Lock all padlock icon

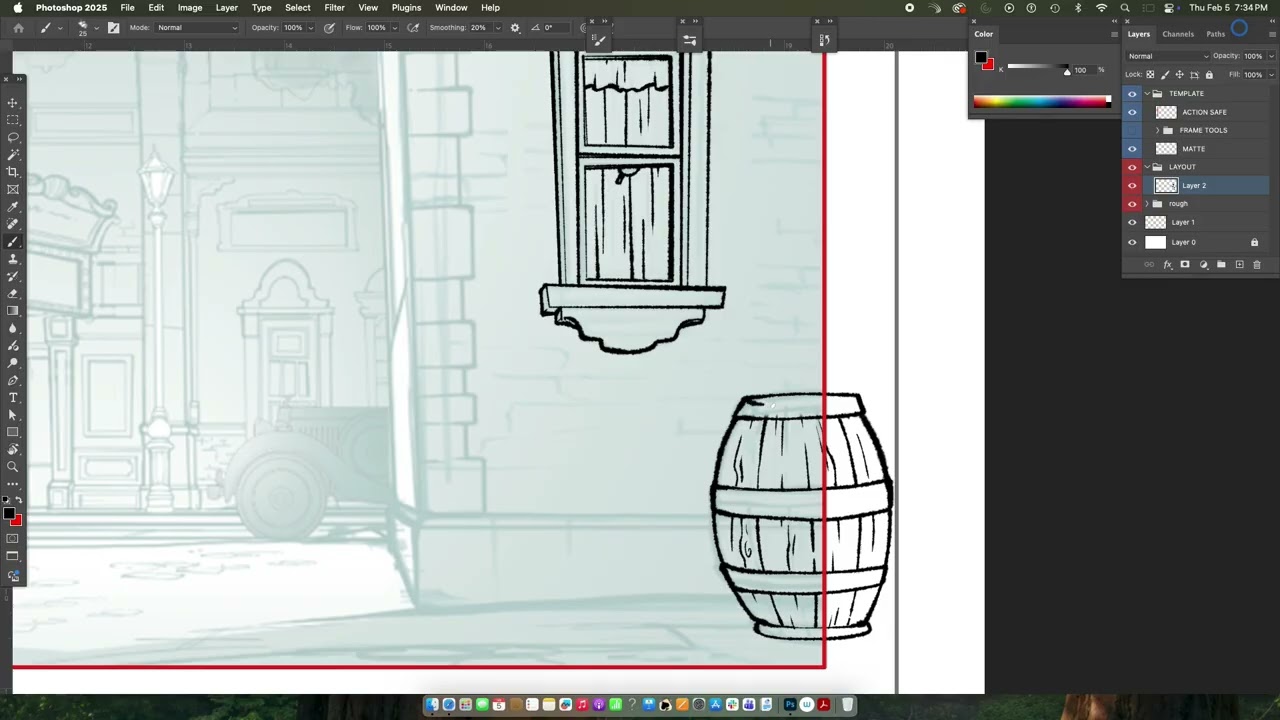pos(1209,75)
